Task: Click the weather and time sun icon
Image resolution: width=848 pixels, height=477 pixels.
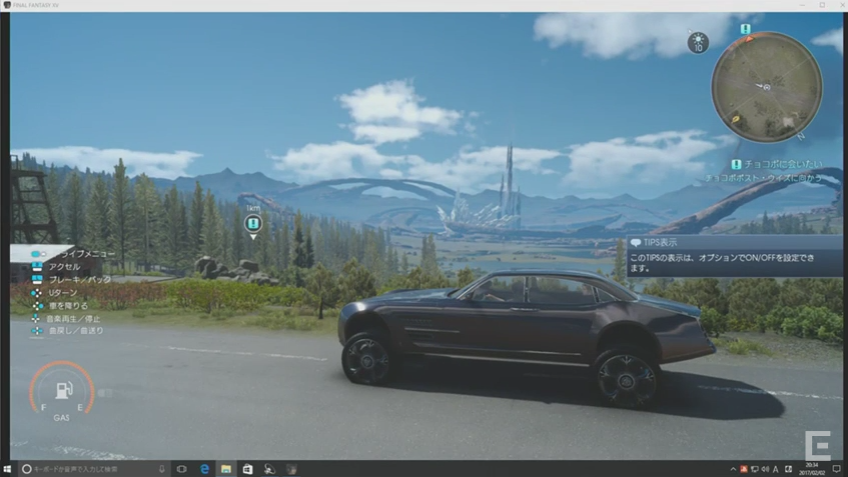Action: coord(698,42)
